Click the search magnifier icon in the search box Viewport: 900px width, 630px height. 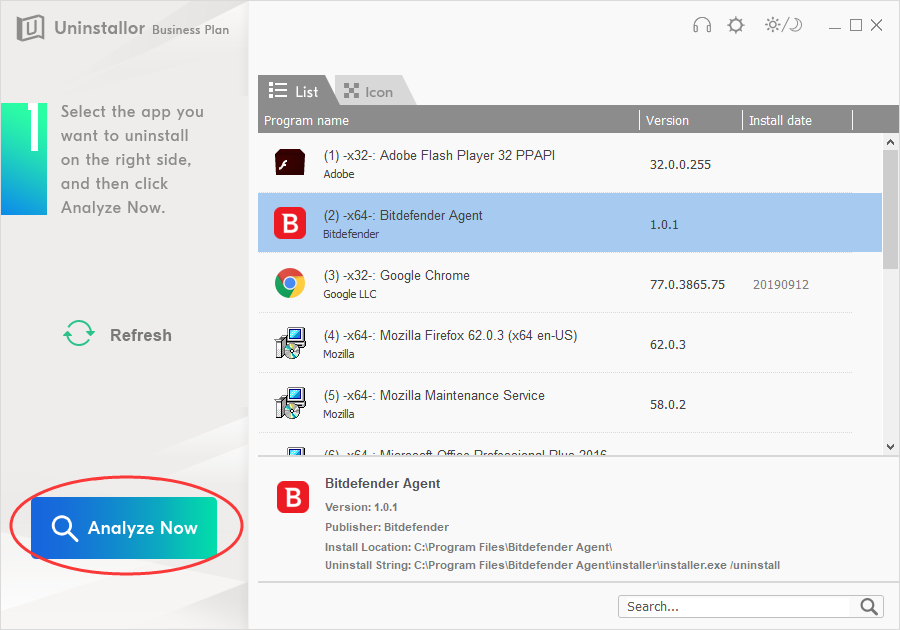coord(868,606)
